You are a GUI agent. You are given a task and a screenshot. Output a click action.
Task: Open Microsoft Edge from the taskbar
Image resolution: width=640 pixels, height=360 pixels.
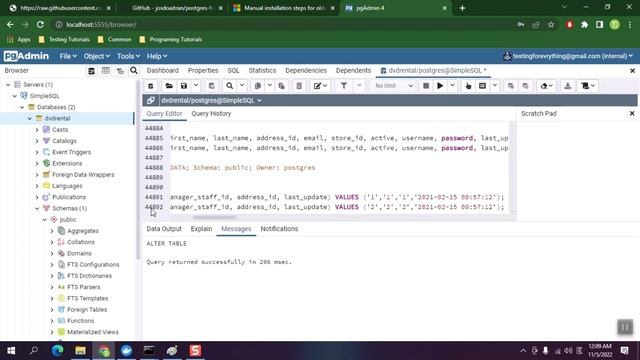tap(57, 351)
